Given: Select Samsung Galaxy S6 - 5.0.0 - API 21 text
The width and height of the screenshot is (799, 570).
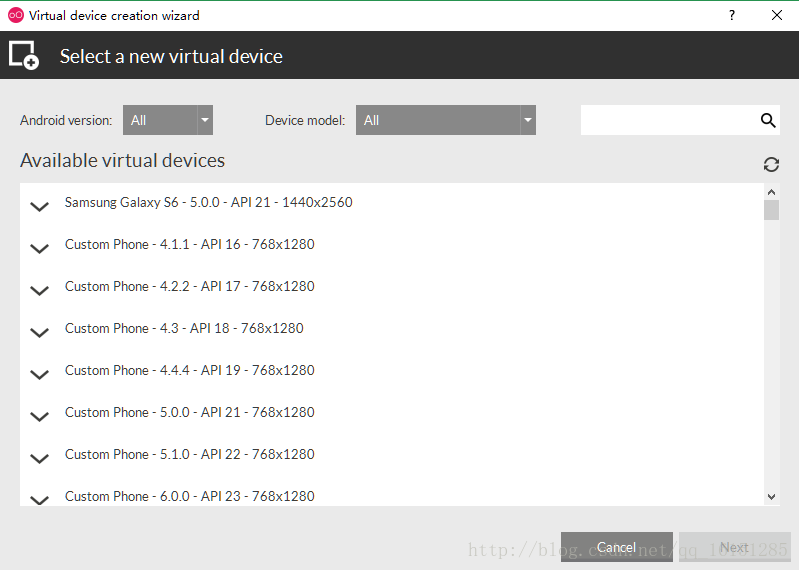Looking at the screenshot, I should 208,202.
